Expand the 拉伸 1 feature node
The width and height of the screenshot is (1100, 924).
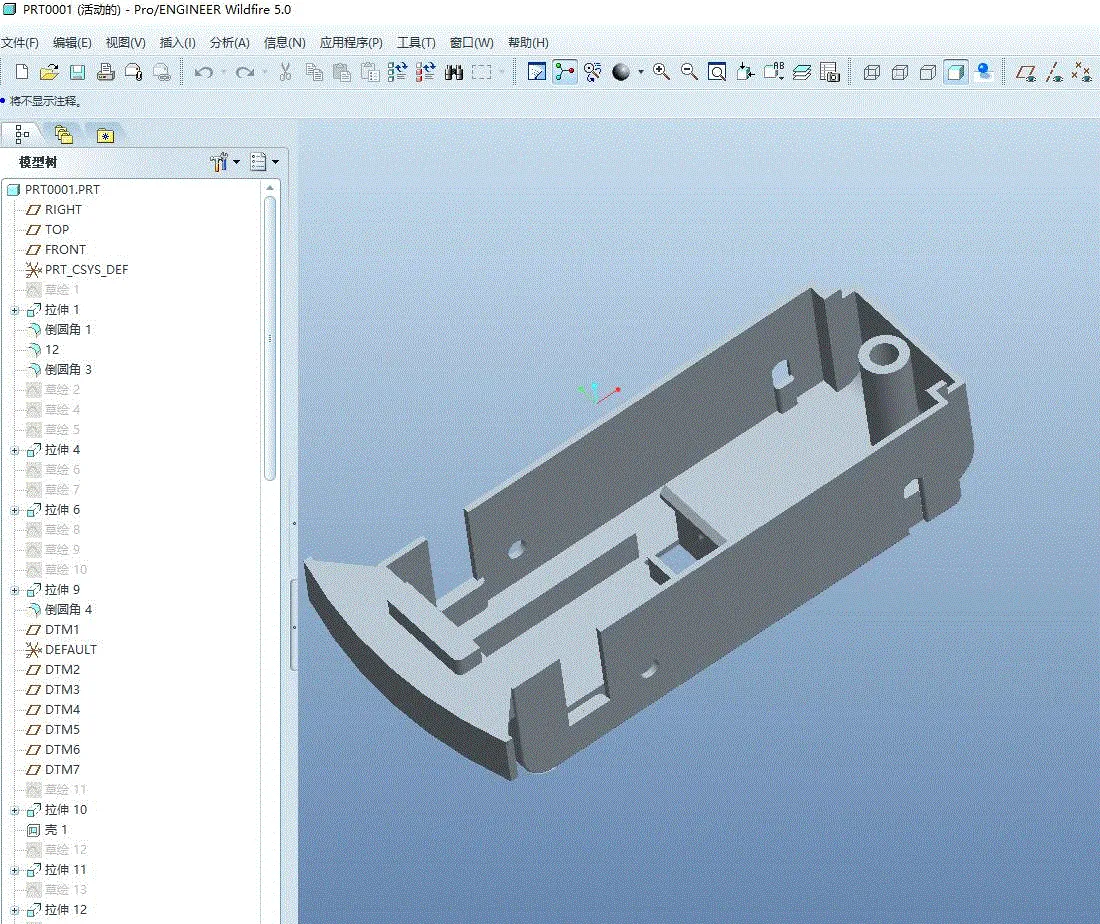[15, 310]
